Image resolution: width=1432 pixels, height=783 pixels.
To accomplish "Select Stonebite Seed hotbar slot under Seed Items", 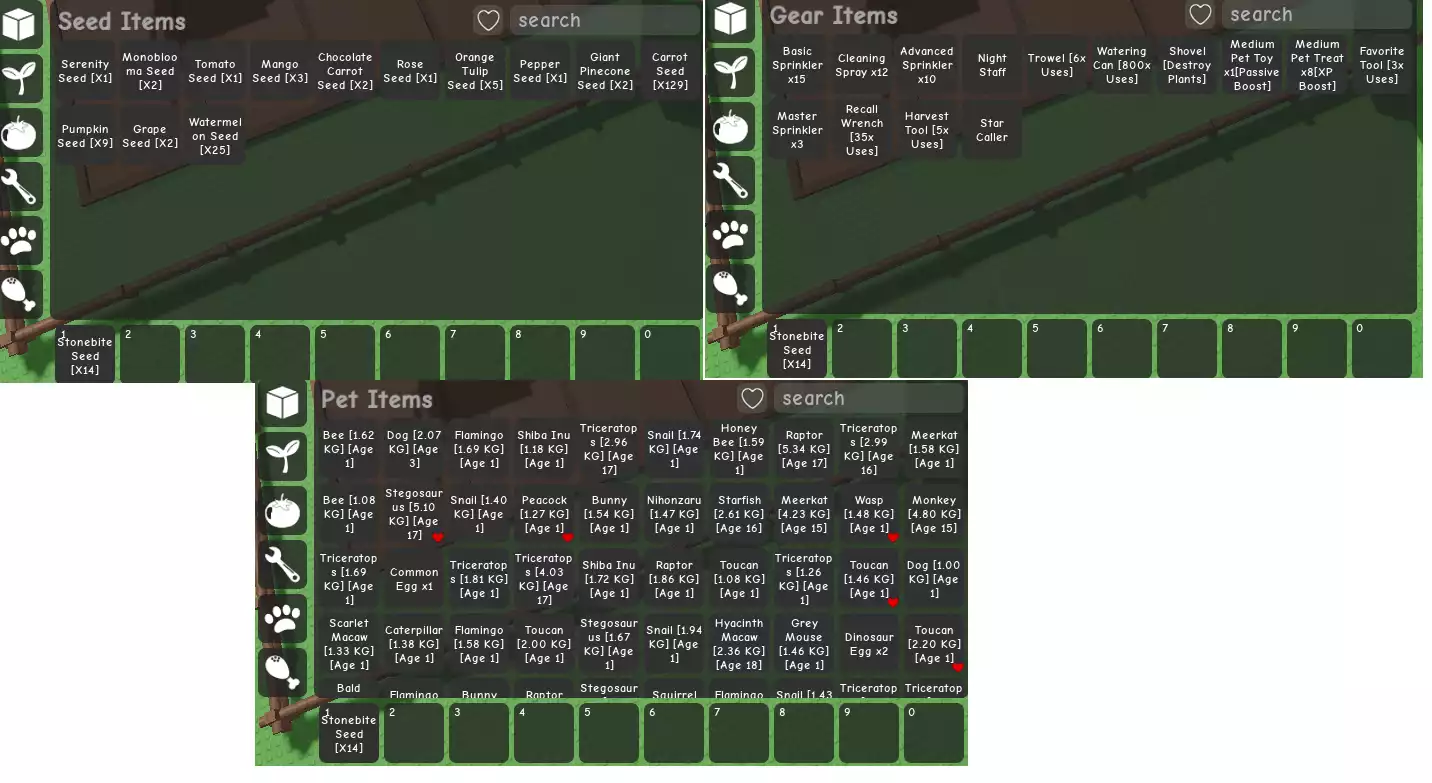I will (85, 355).
